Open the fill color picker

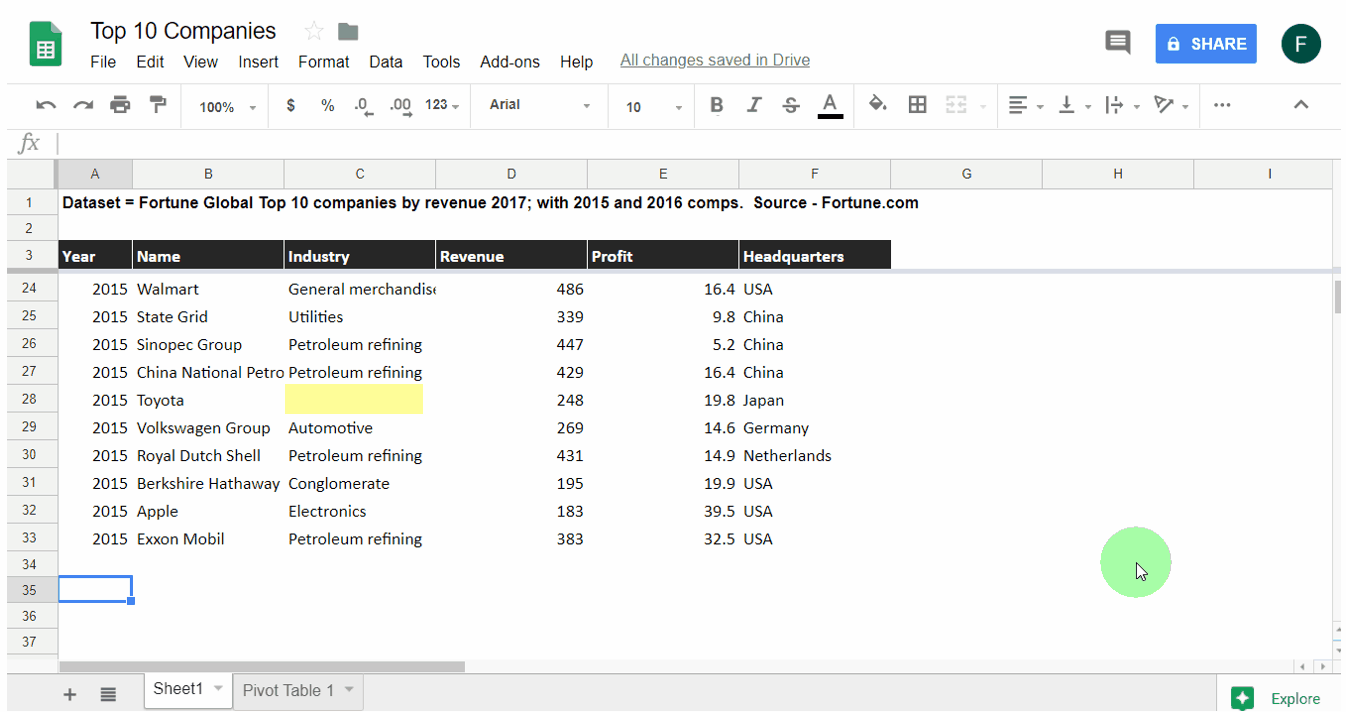[x=877, y=104]
